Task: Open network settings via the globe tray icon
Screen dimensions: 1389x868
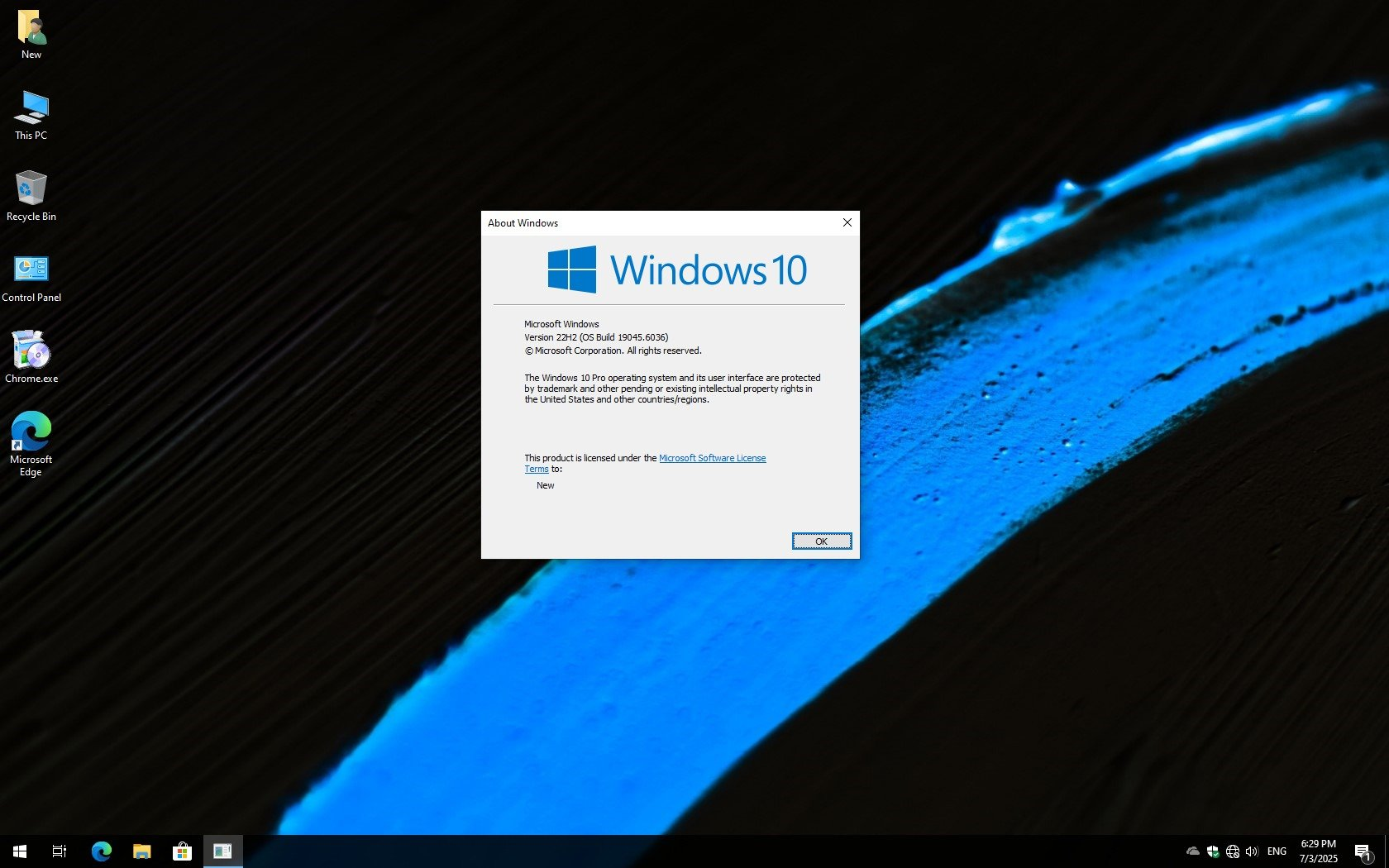Action: [1231, 851]
